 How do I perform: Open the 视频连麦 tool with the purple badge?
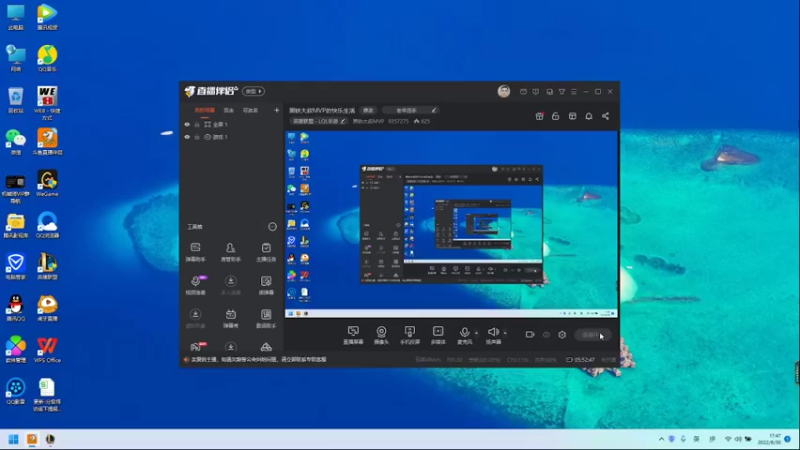(195, 285)
